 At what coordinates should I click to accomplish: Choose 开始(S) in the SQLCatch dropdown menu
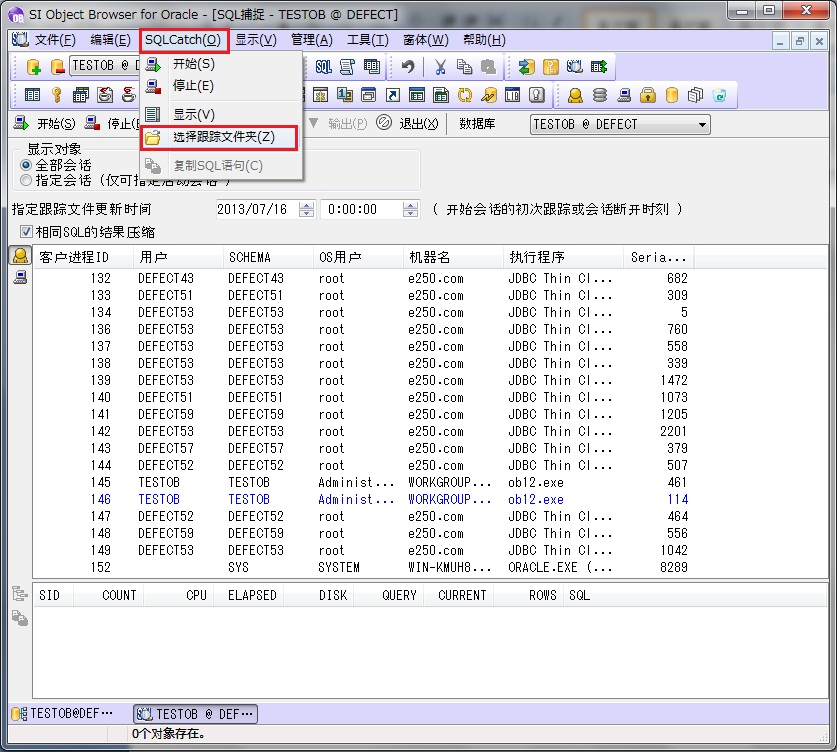[221, 64]
